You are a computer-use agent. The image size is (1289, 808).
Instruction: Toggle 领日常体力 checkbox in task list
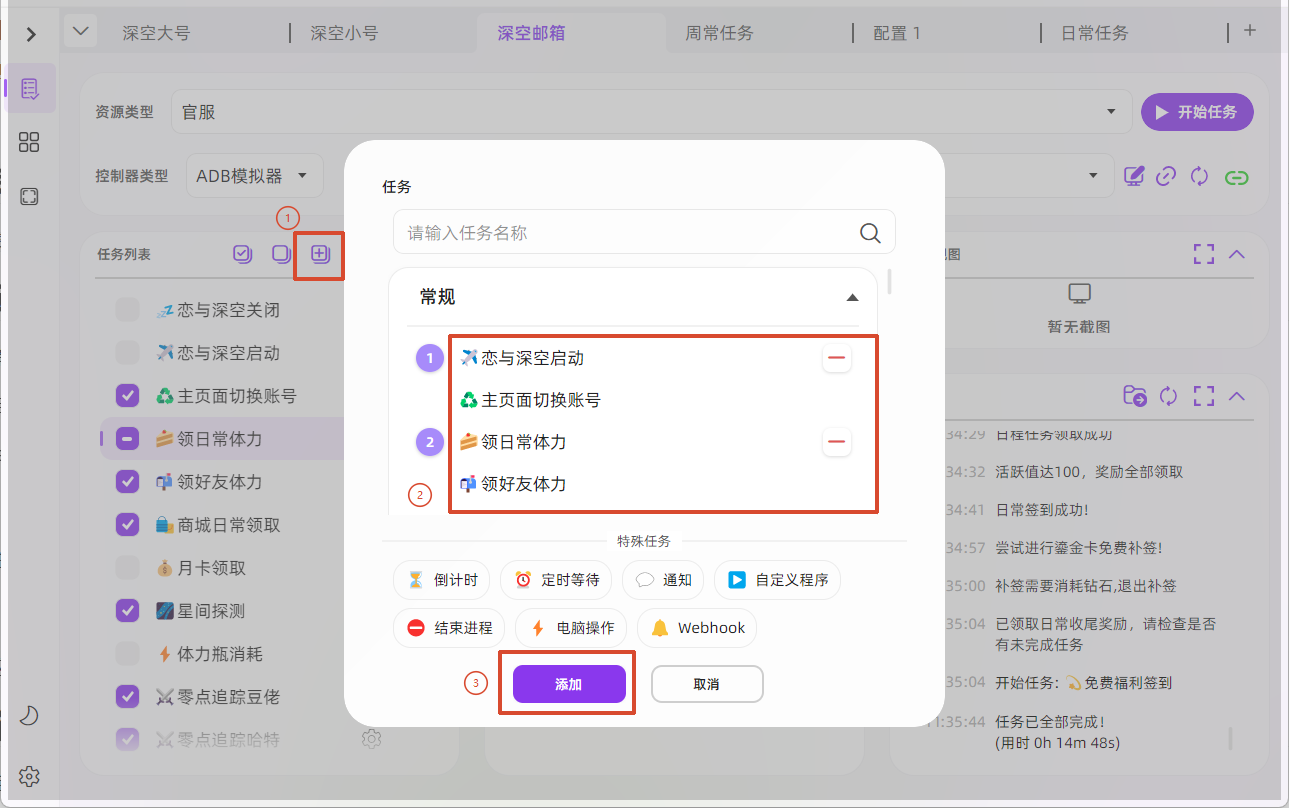pos(128,439)
